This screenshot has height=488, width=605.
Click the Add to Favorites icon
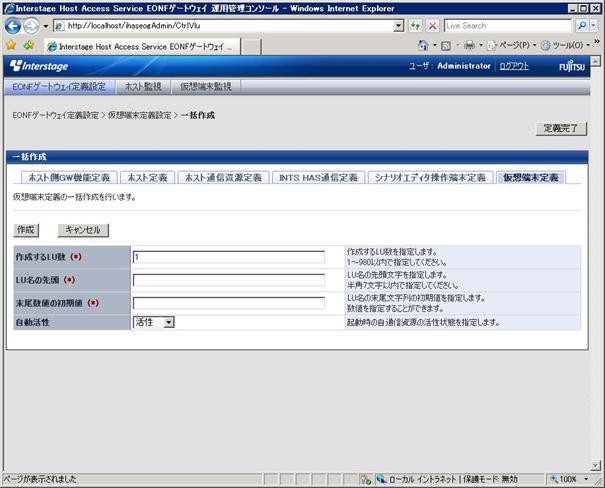[29, 46]
